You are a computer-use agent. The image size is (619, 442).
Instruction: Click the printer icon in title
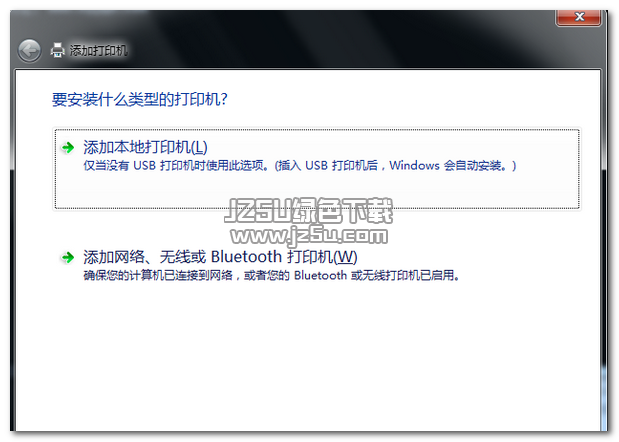pos(58,50)
